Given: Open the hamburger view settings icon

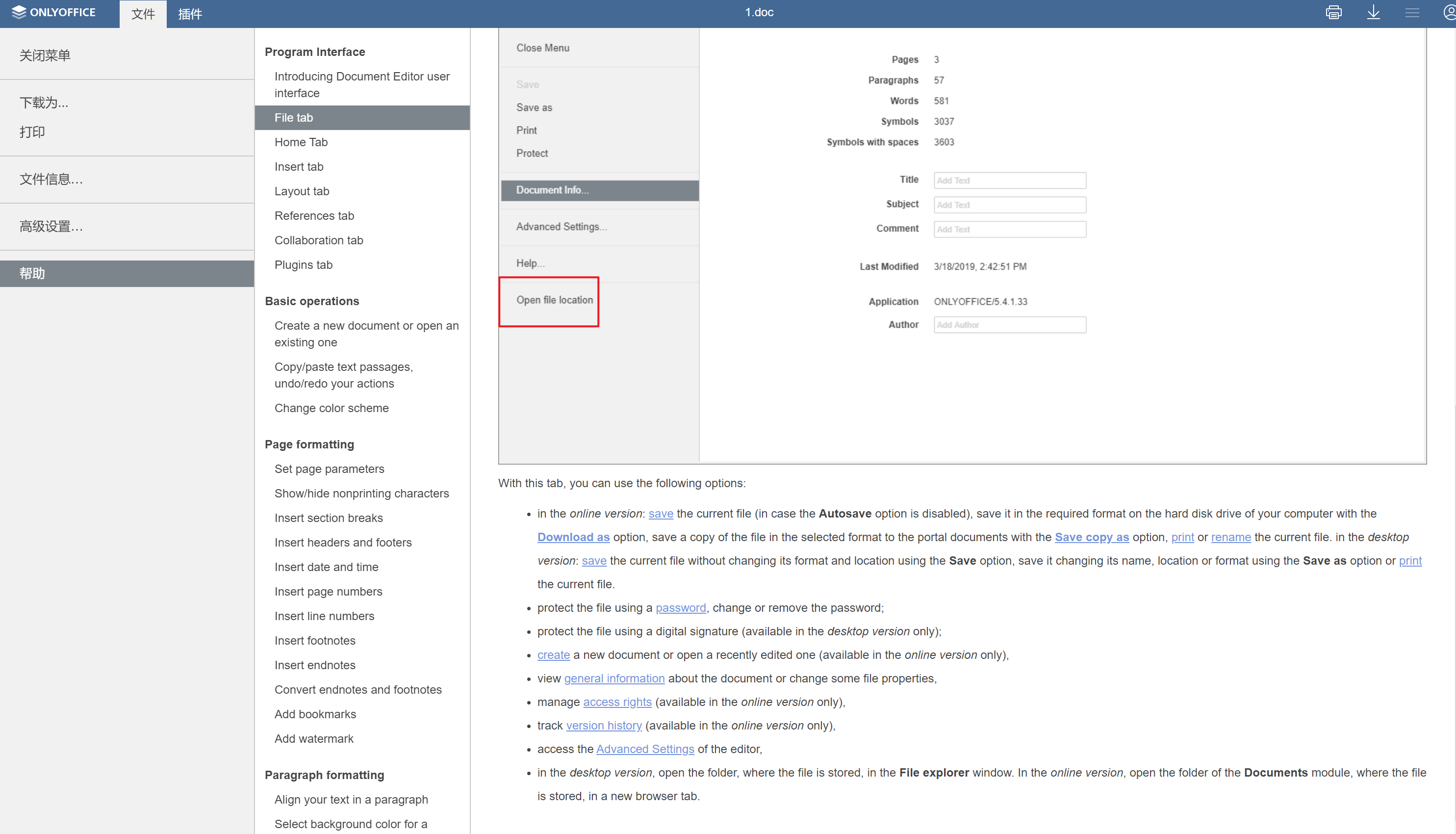Looking at the screenshot, I should click(1412, 13).
